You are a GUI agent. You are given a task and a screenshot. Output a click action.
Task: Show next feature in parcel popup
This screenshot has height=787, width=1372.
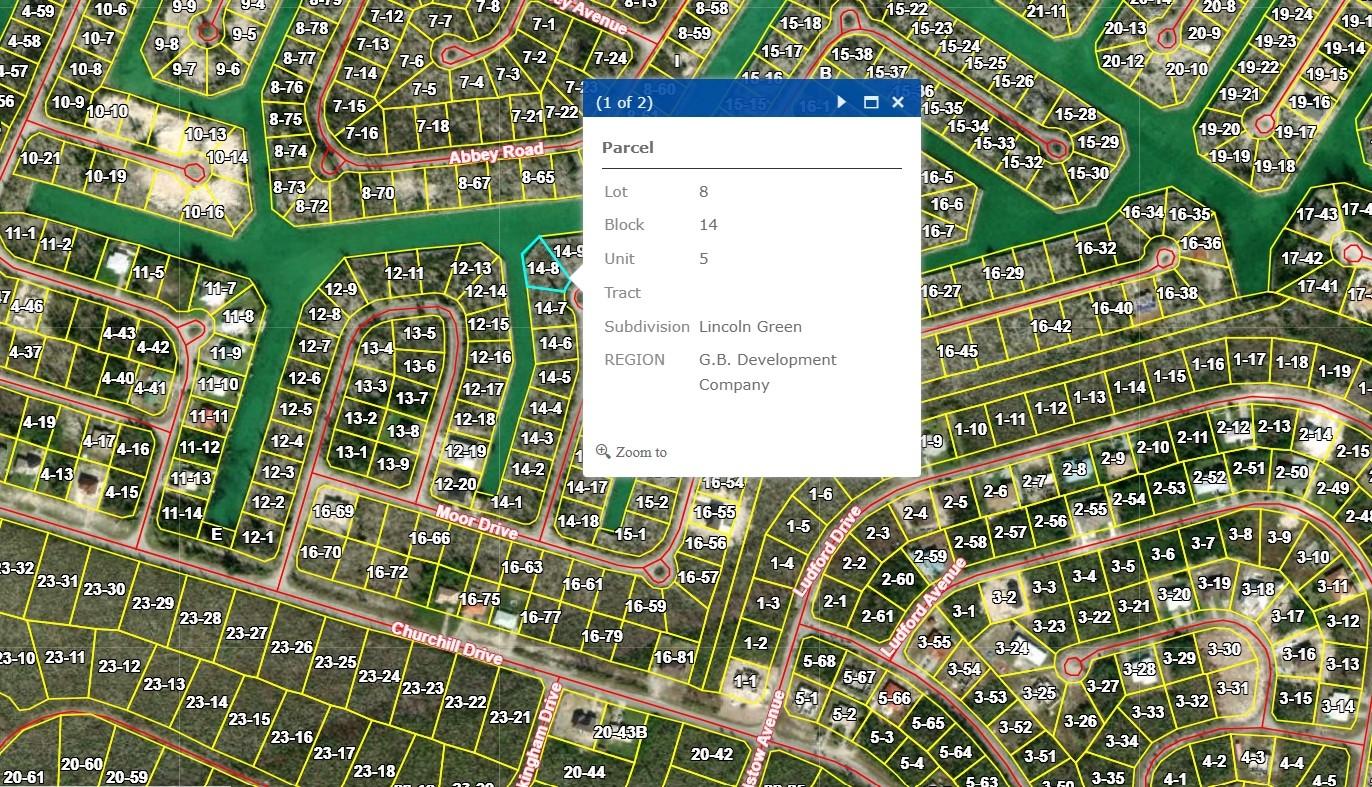coord(842,102)
